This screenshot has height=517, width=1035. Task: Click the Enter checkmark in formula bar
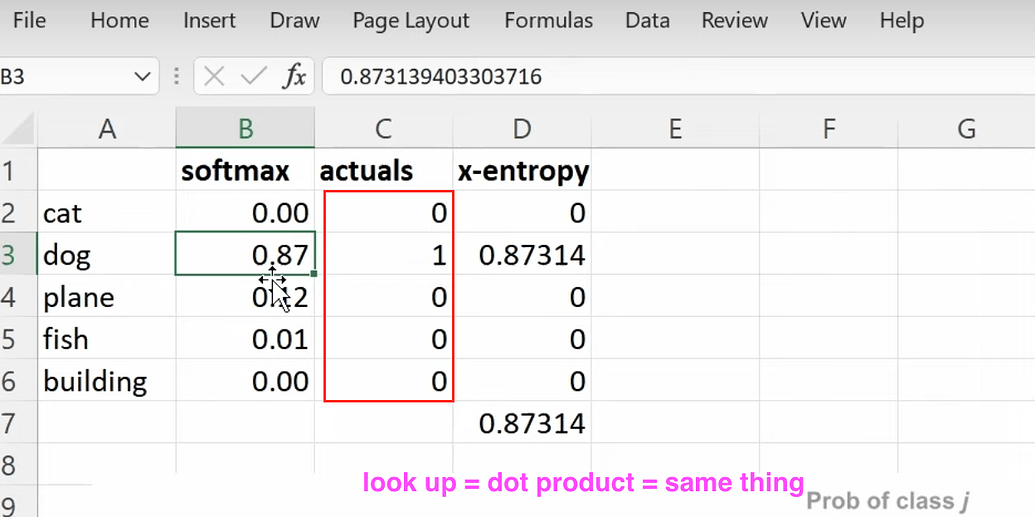pos(253,76)
